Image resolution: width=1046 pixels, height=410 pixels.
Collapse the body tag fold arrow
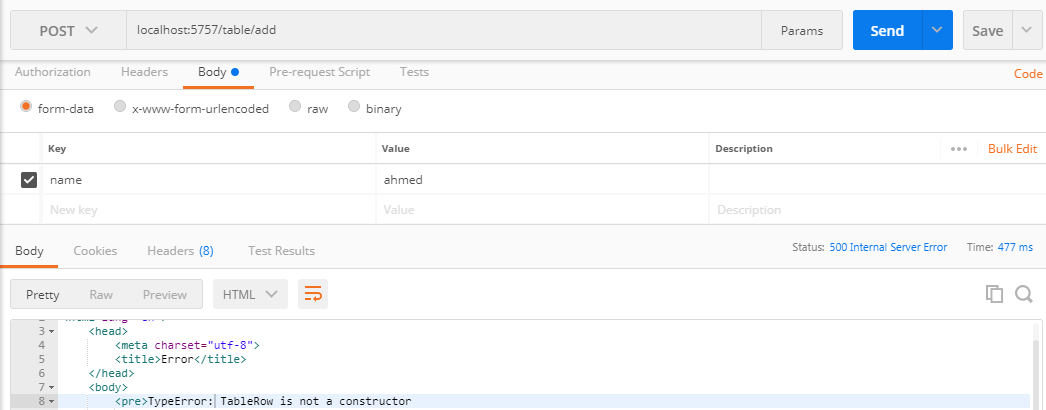click(52, 387)
